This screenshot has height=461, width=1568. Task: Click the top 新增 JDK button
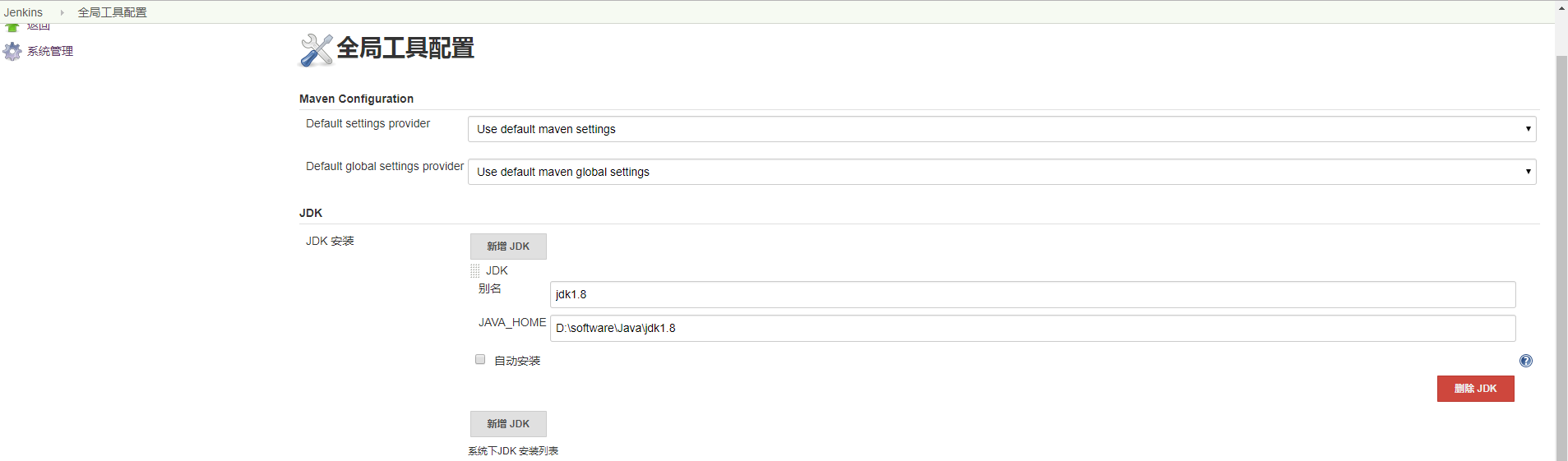(508, 247)
